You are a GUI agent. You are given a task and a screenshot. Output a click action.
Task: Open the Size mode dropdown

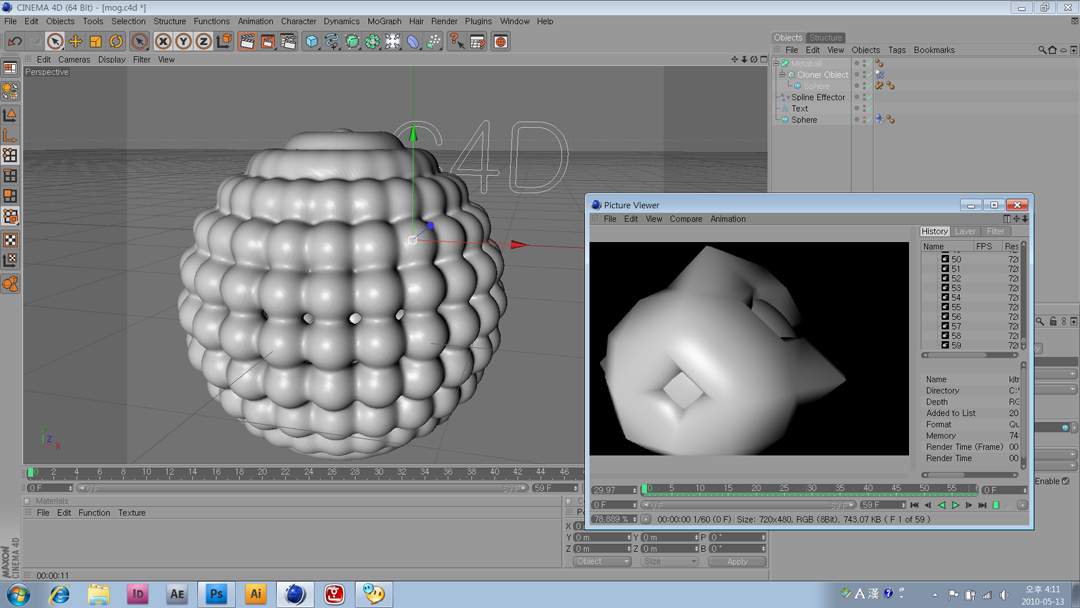click(x=669, y=562)
